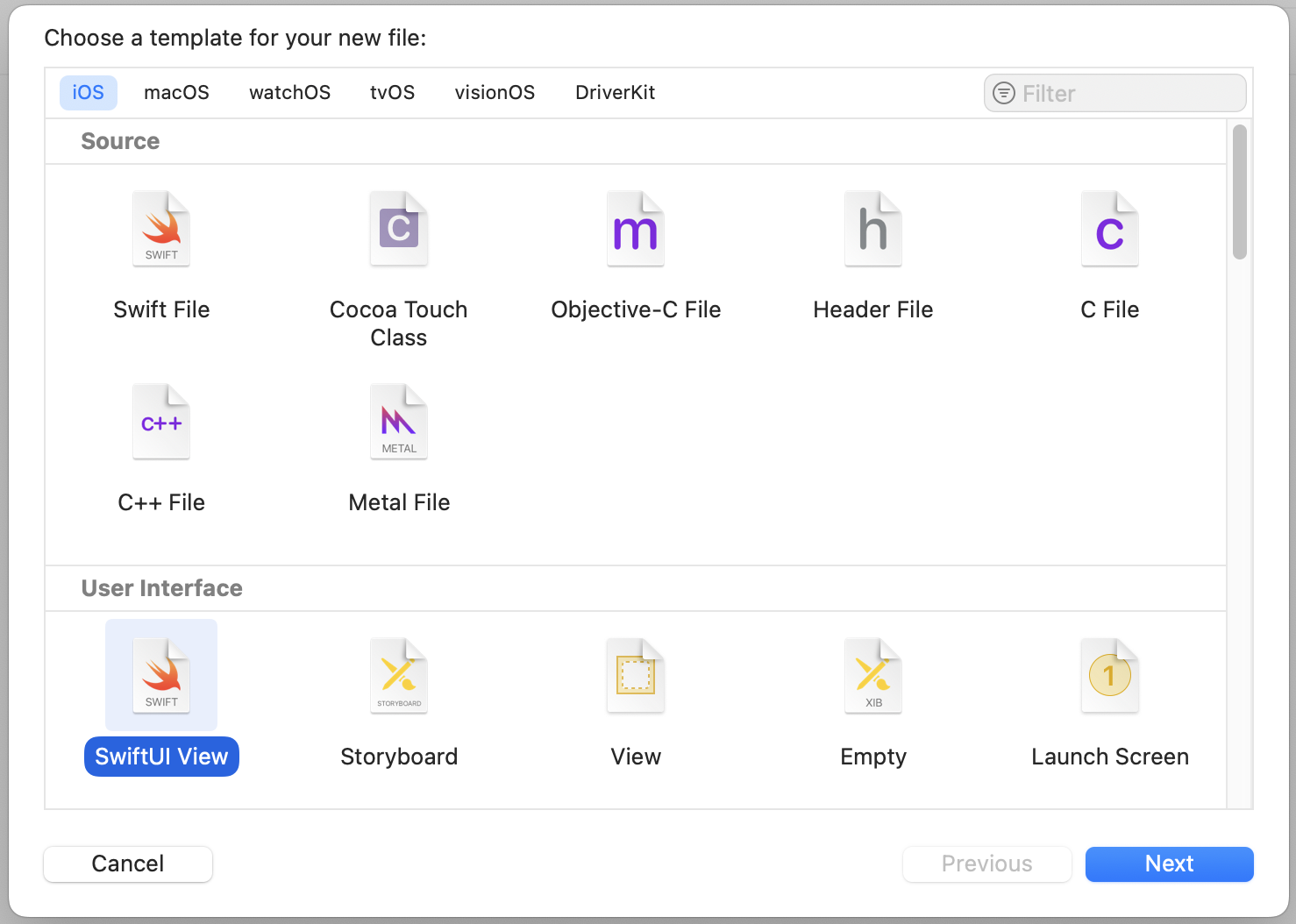Click the template list vertical scrollbar
The image size is (1296, 924).
point(1240,193)
